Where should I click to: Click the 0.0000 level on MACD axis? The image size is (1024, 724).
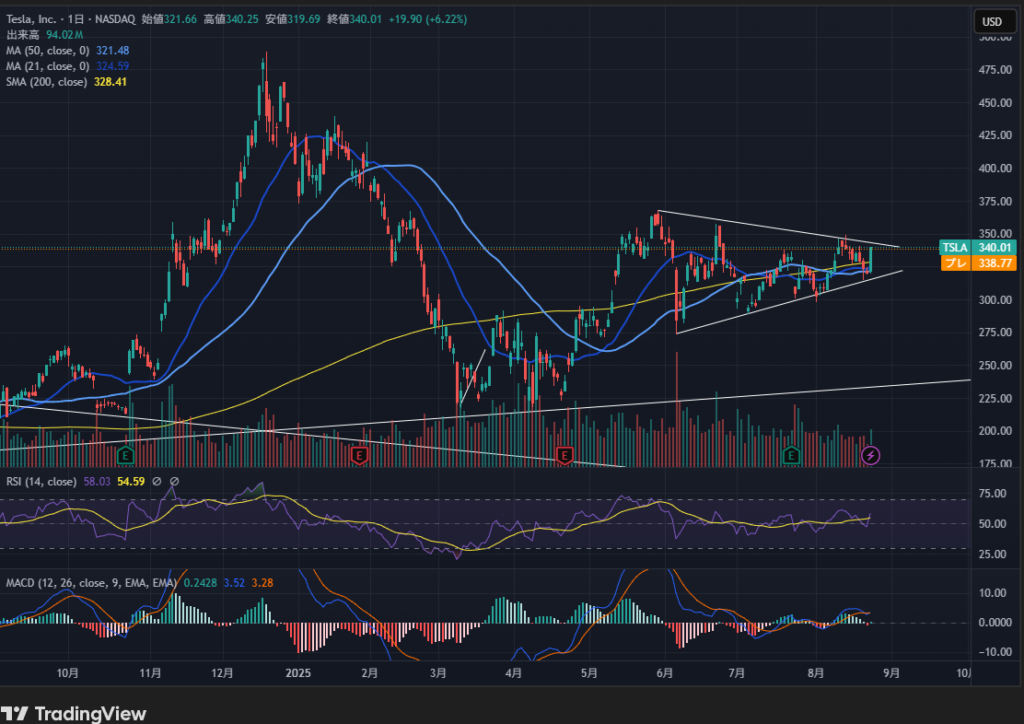coord(995,623)
